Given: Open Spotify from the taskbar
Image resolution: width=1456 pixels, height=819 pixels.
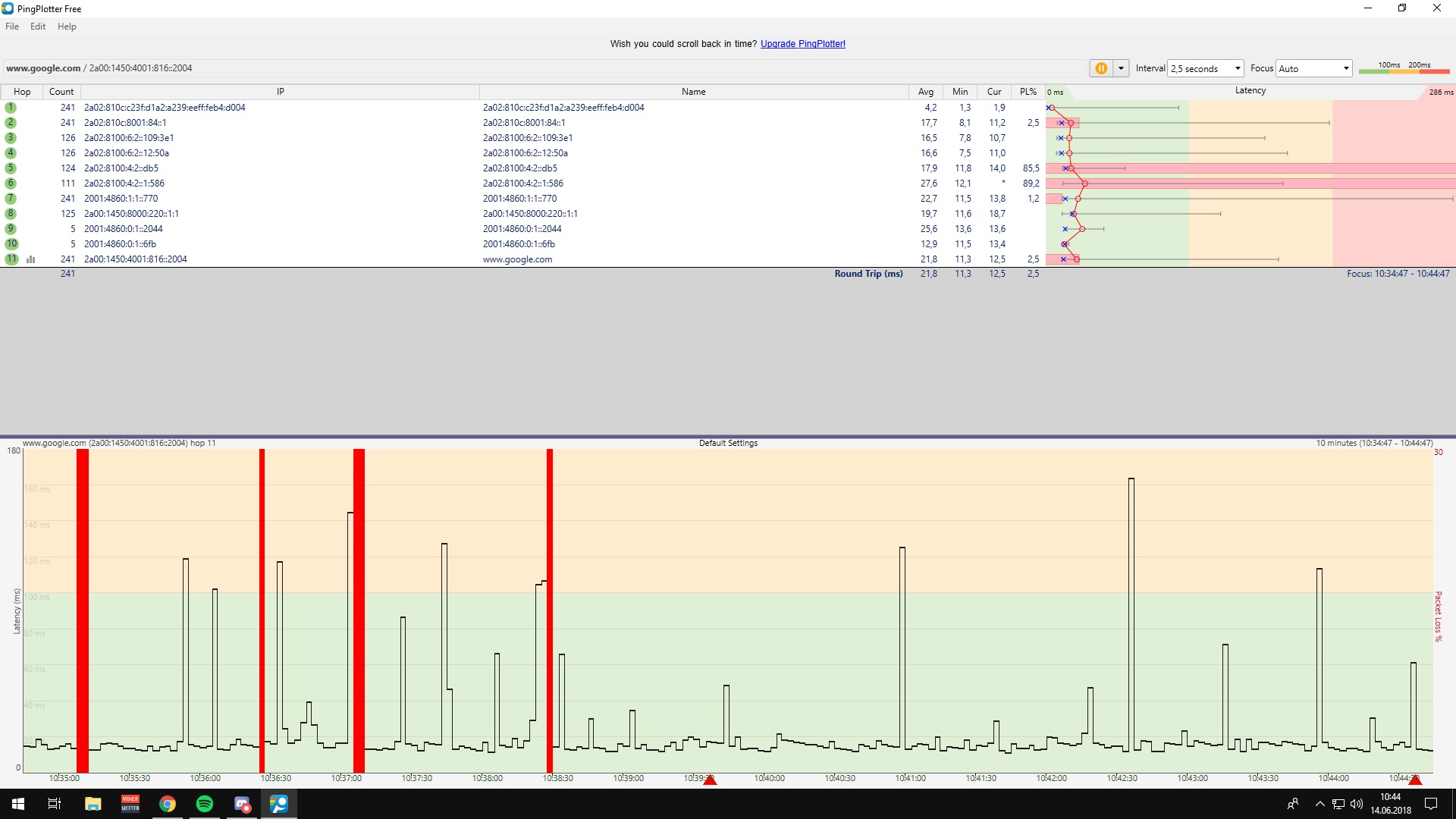Looking at the screenshot, I should (x=205, y=804).
